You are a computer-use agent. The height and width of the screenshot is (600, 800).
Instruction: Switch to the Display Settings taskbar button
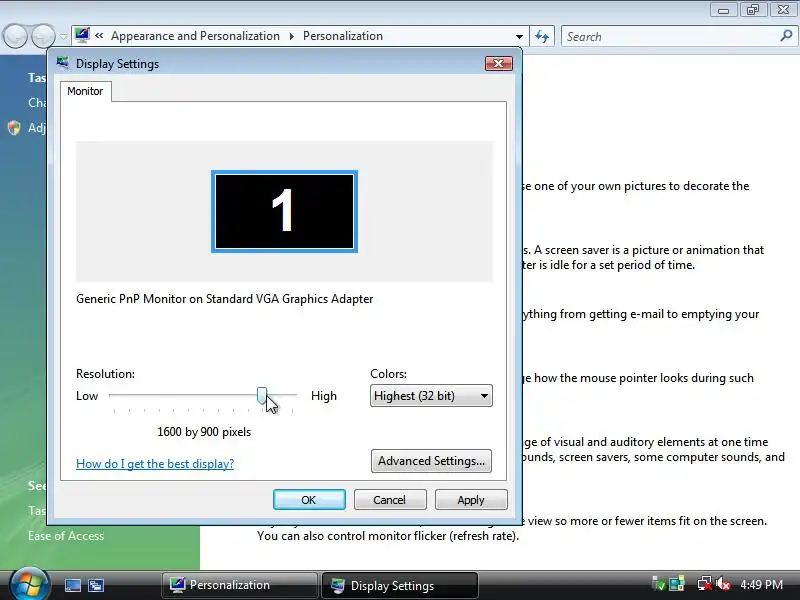pos(399,585)
